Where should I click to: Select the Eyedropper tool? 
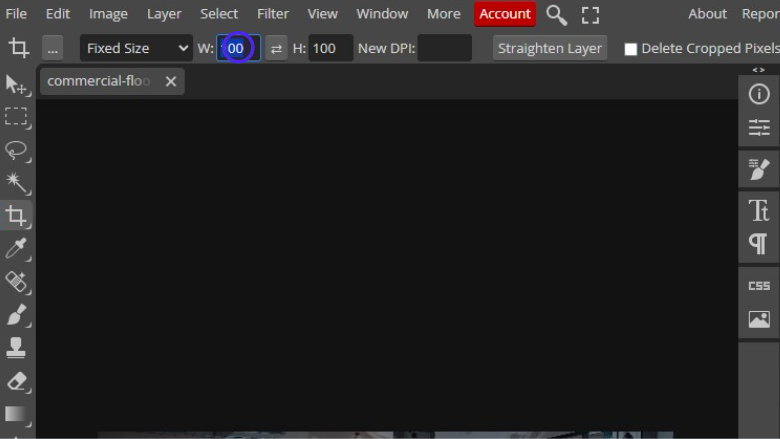click(16, 248)
